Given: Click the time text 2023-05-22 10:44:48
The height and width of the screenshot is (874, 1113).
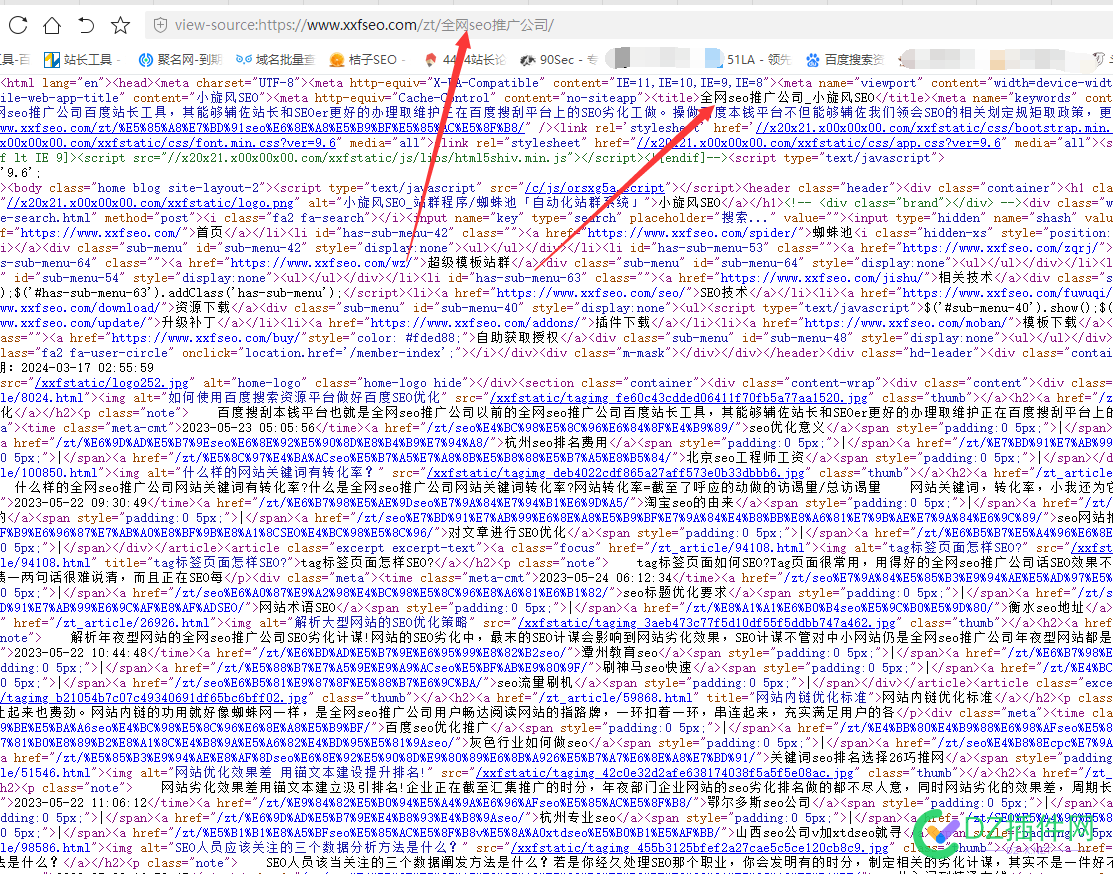Looking at the screenshot, I should (81, 652).
